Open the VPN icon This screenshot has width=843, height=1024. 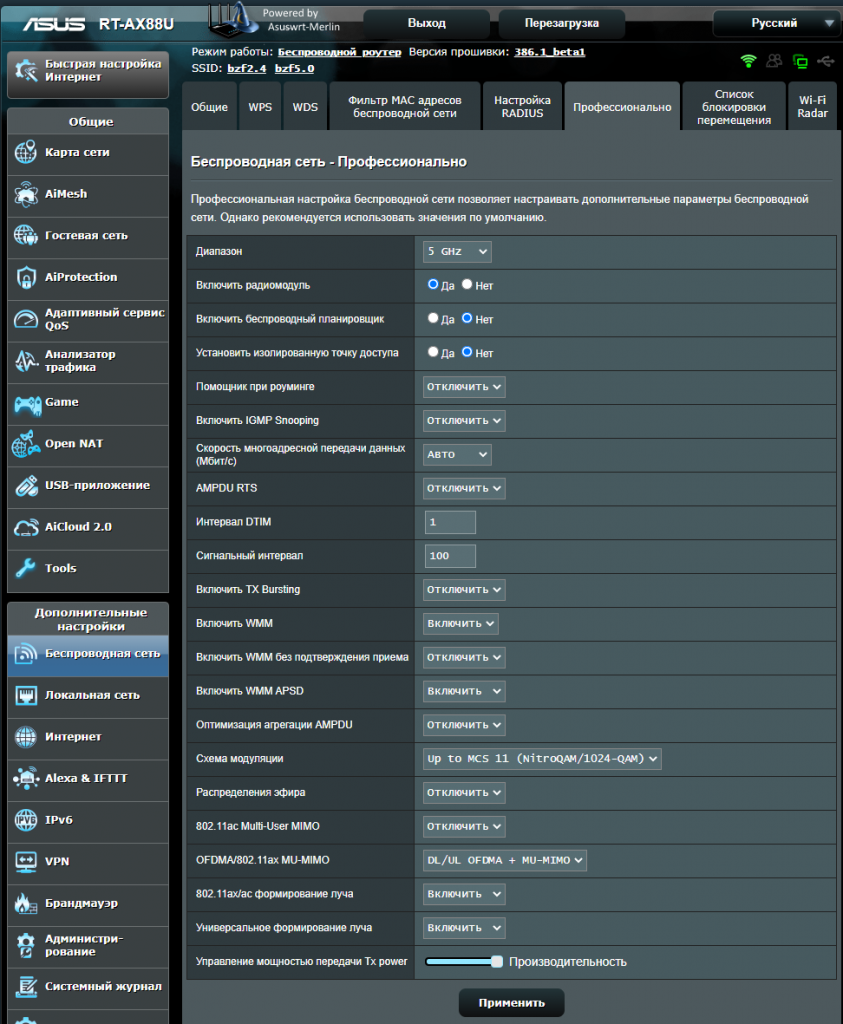coord(26,861)
